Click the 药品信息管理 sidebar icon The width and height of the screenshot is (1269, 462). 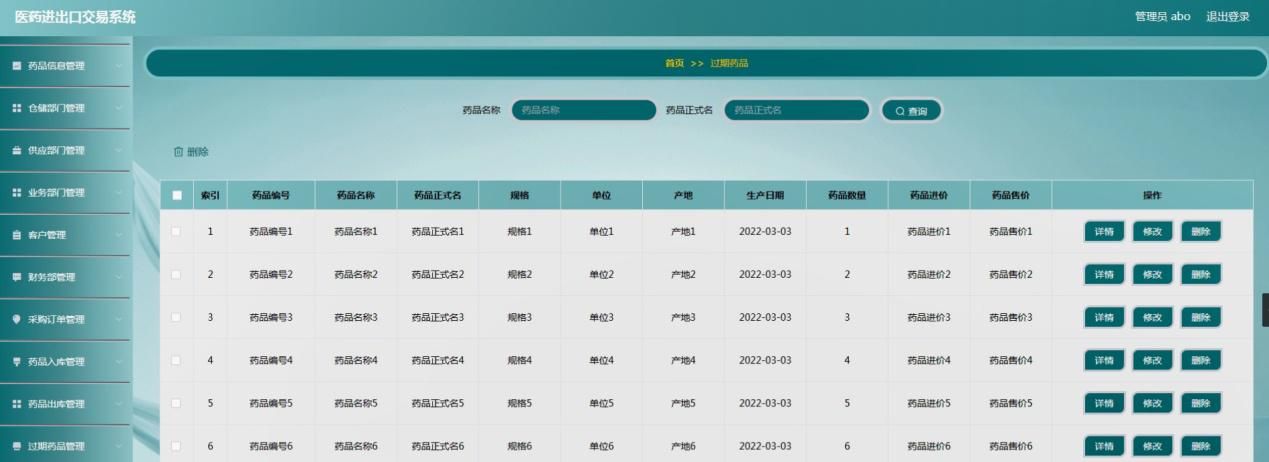pos(17,66)
